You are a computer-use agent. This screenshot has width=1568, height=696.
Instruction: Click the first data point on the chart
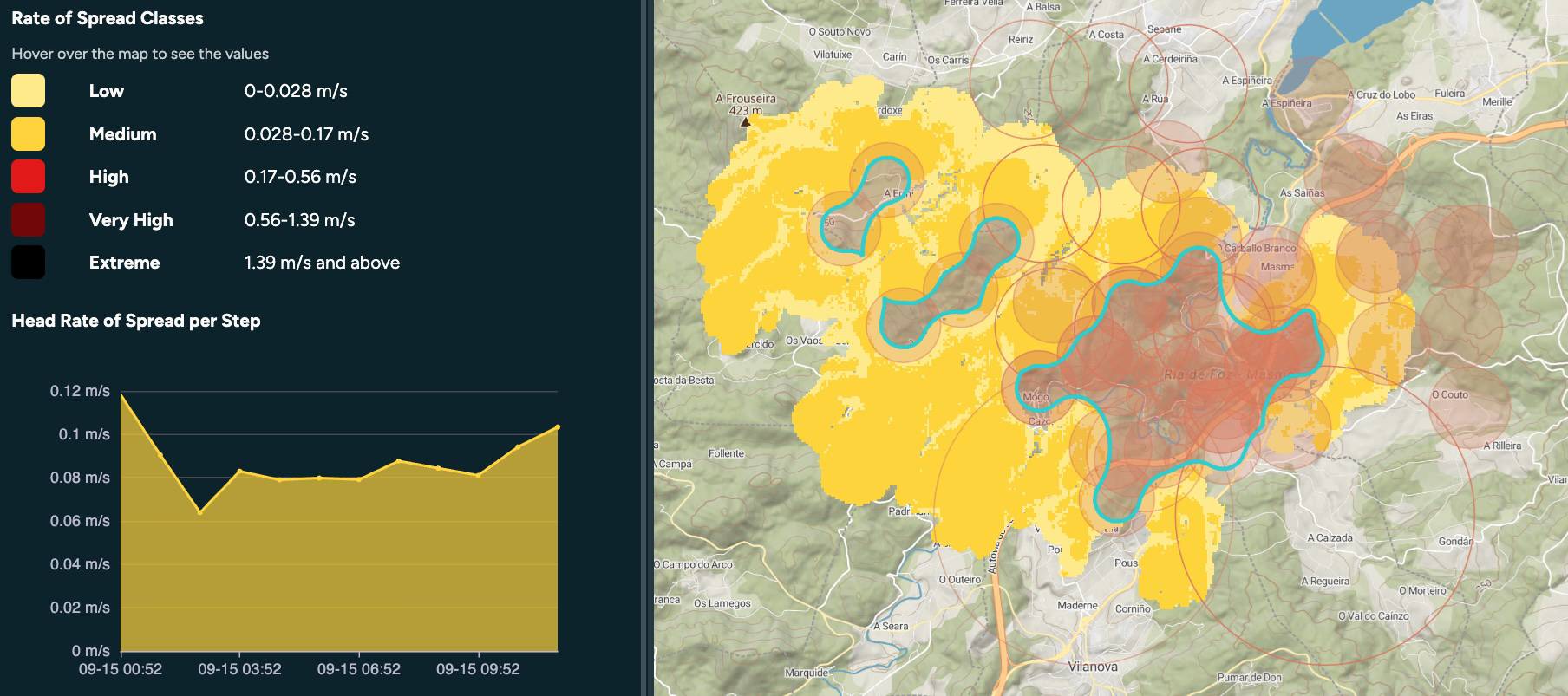pos(121,395)
